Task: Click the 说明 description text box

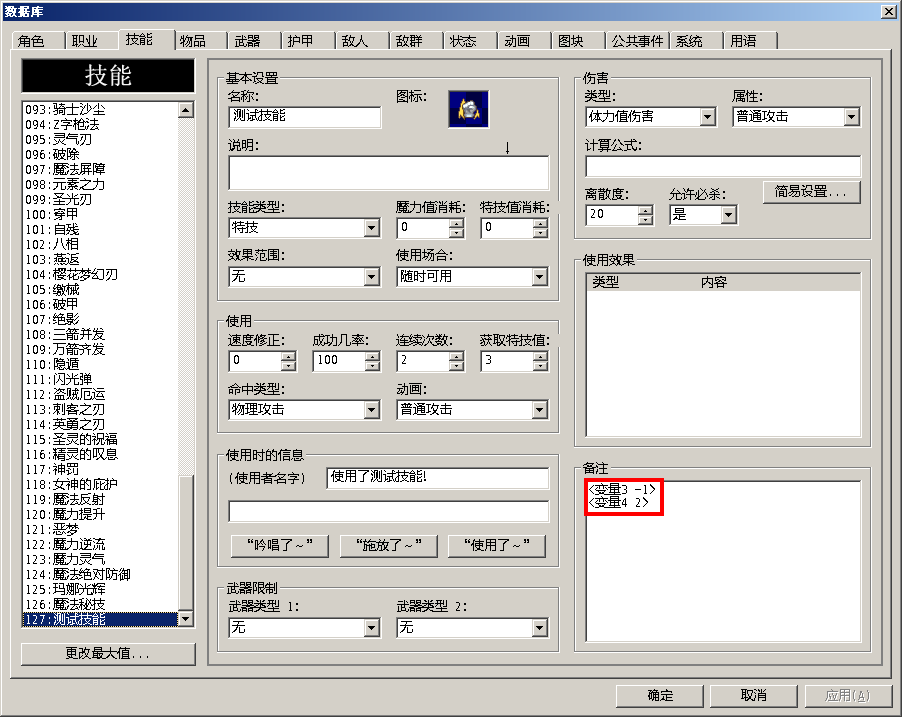Action: (389, 173)
